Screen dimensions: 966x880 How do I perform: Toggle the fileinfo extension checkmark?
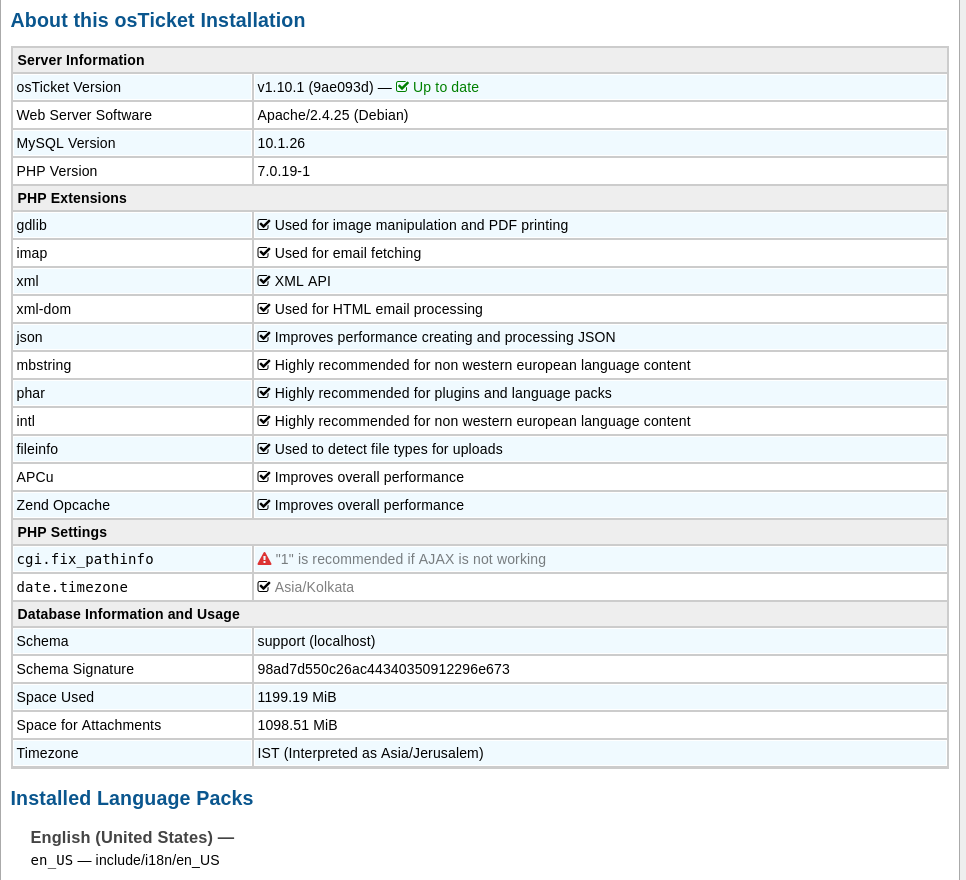point(263,448)
